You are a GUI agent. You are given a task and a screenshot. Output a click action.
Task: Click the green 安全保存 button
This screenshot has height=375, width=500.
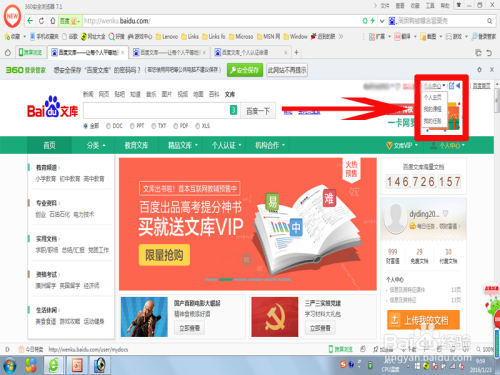[x=245, y=70]
